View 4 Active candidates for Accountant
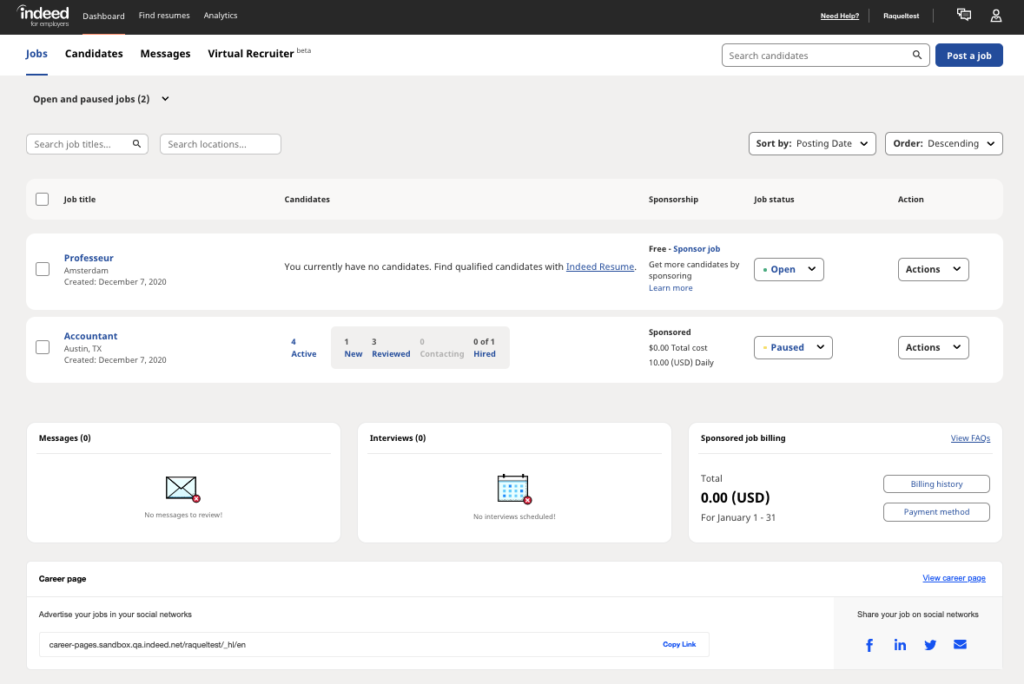Screen dimensions: 1024x684 [303, 348]
